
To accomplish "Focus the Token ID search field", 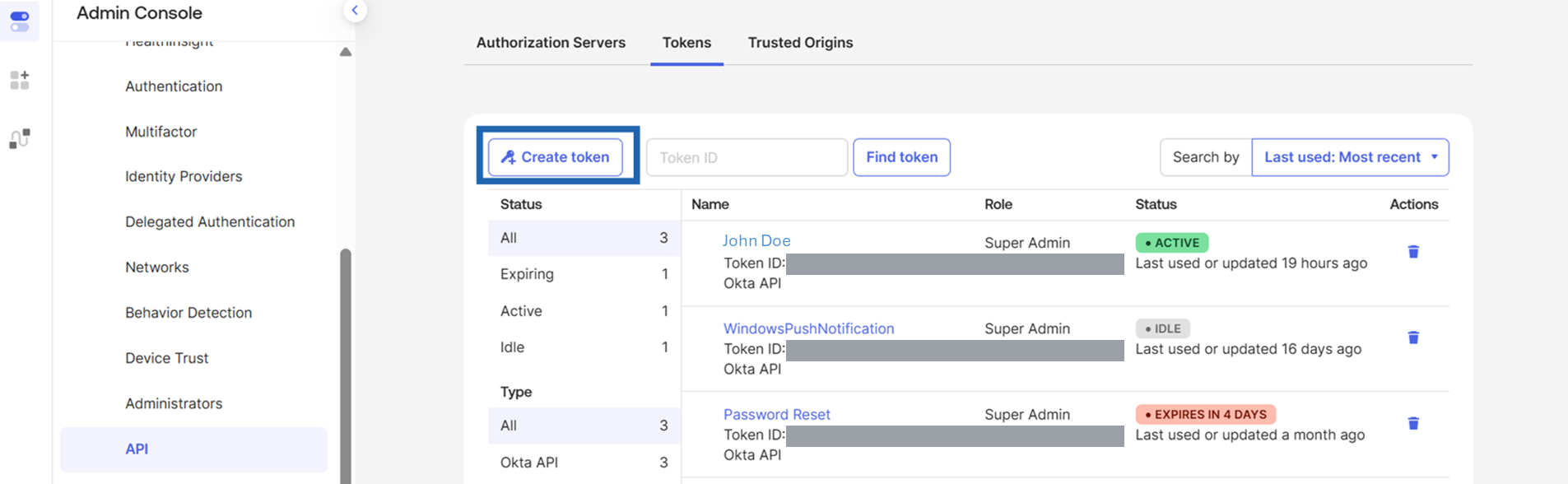I will point(747,157).
